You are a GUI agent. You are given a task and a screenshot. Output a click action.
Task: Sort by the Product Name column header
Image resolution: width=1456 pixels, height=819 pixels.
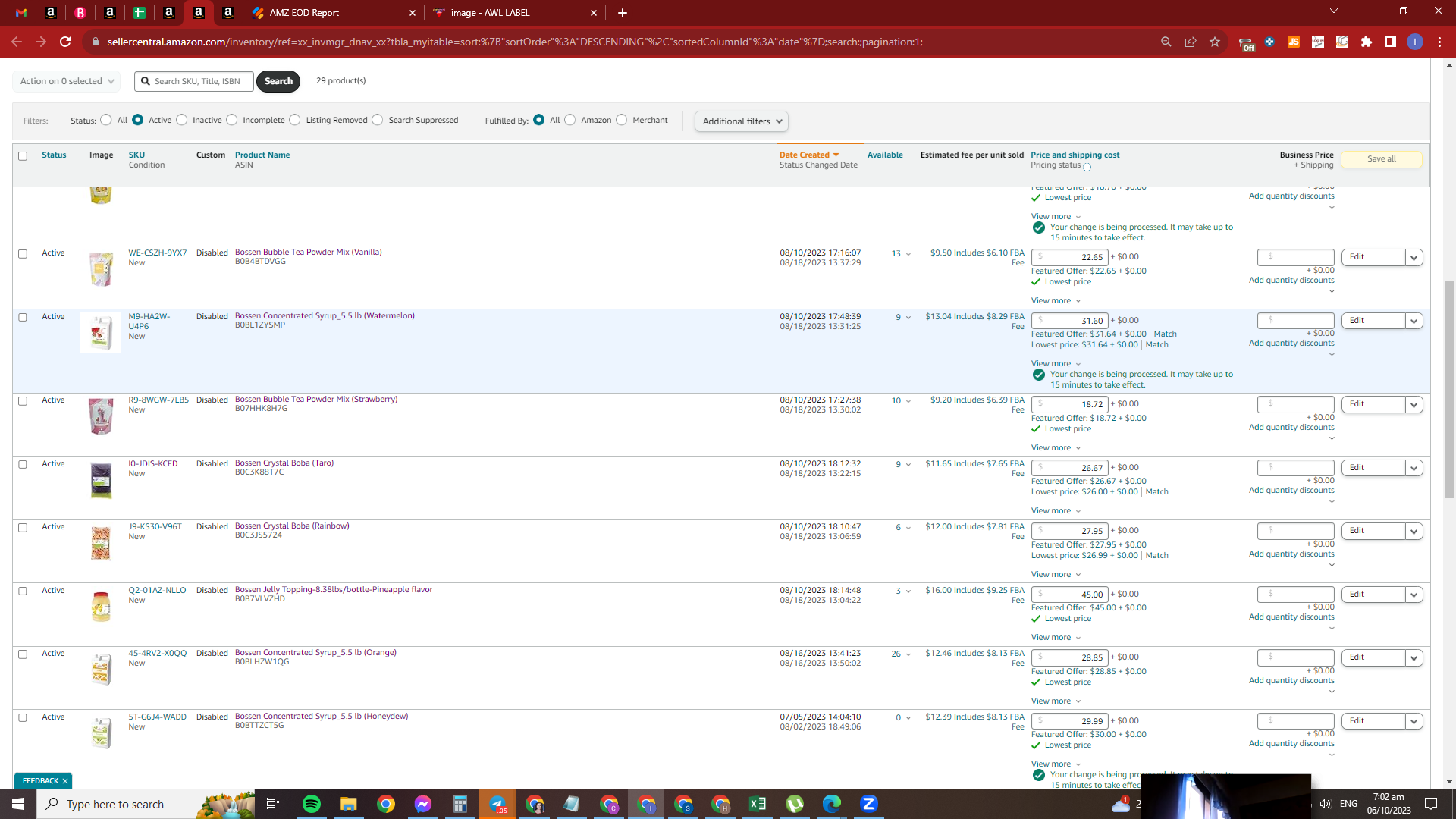tap(262, 155)
